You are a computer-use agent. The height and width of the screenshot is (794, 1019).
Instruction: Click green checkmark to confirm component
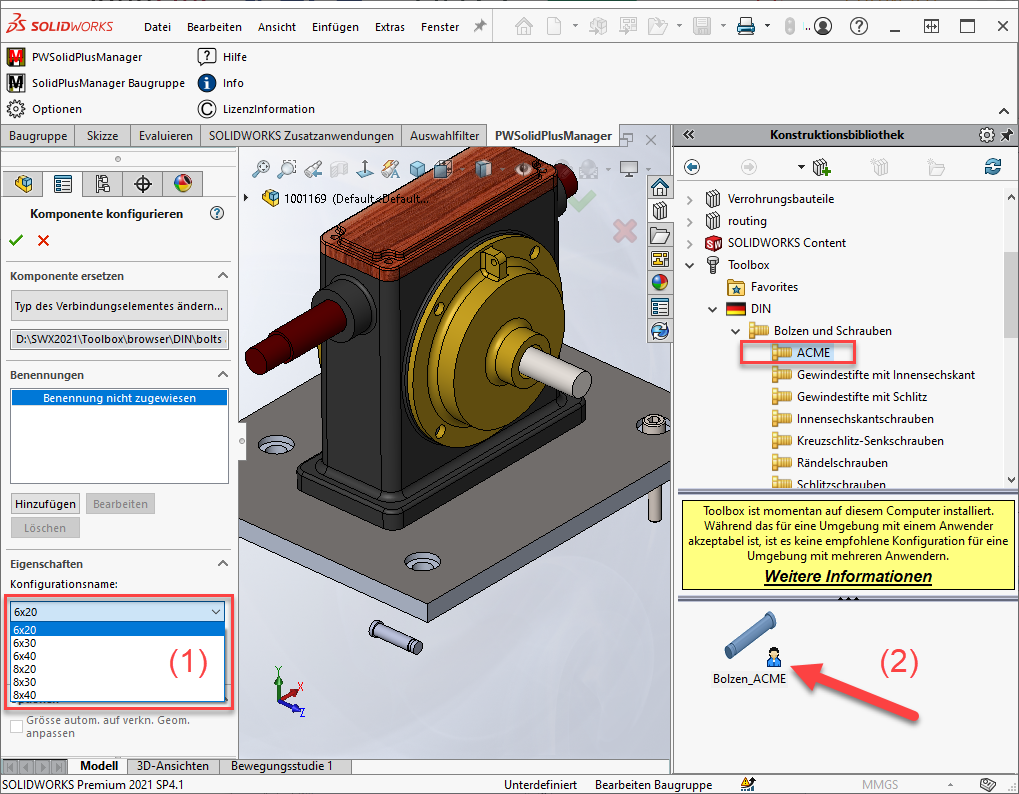16,240
